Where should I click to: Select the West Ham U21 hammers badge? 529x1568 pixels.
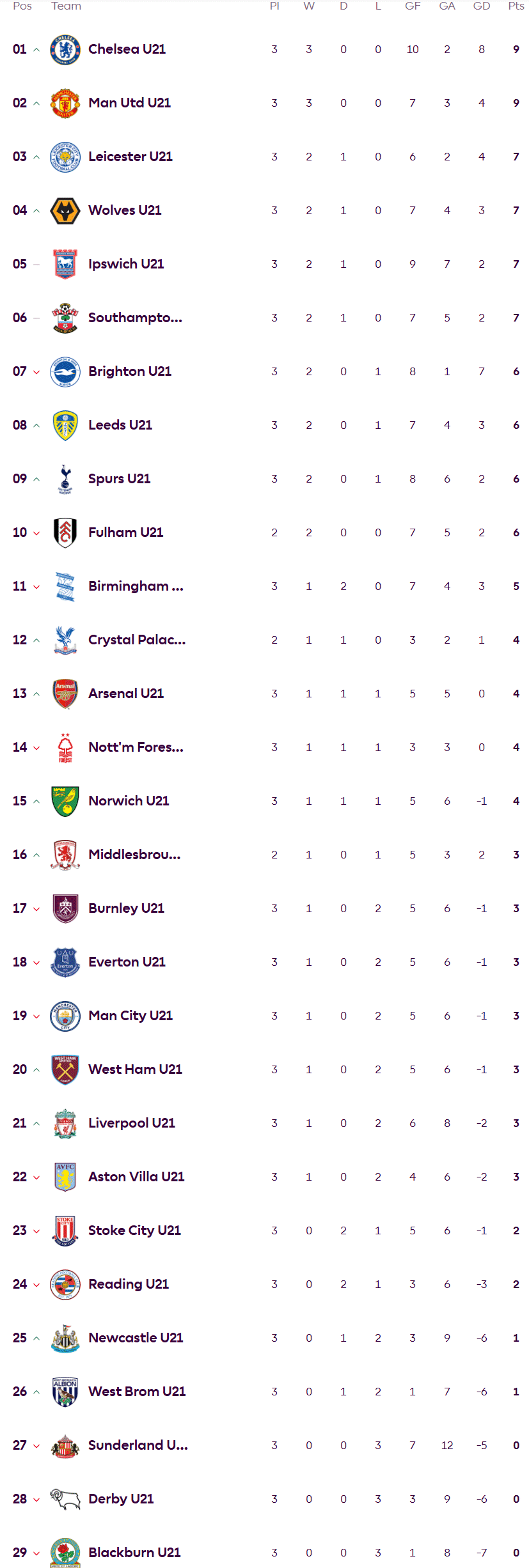tap(65, 1069)
